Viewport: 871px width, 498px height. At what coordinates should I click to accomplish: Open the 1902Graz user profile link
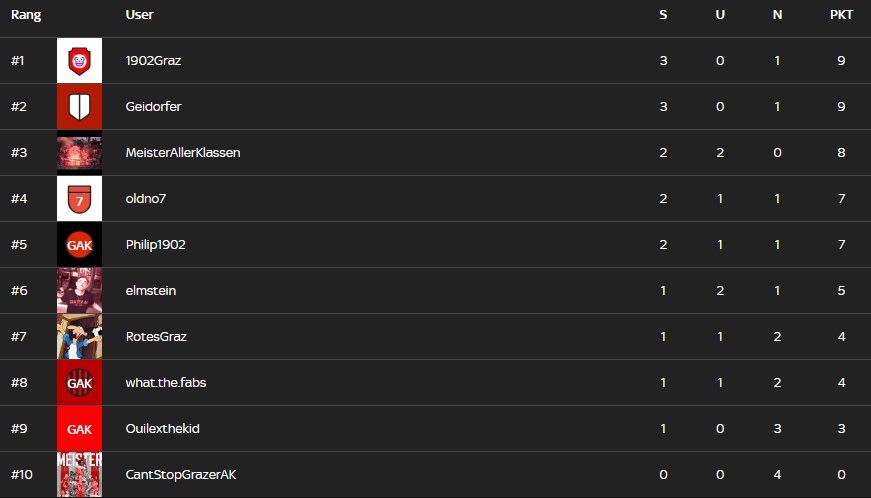pos(153,61)
